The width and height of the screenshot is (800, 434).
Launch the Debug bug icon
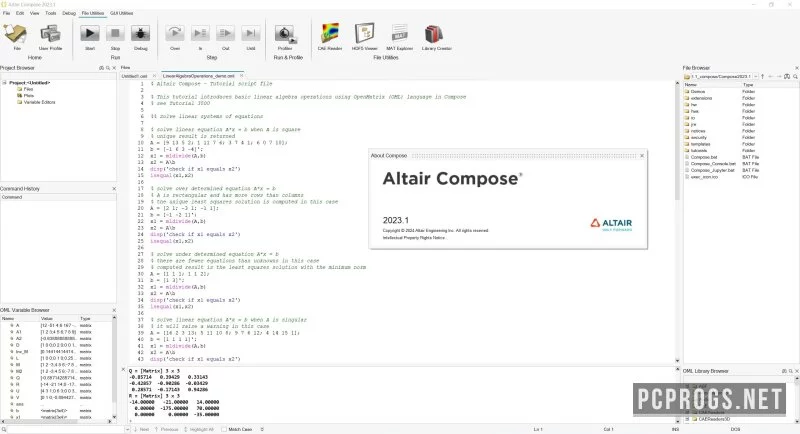[140, 35]
